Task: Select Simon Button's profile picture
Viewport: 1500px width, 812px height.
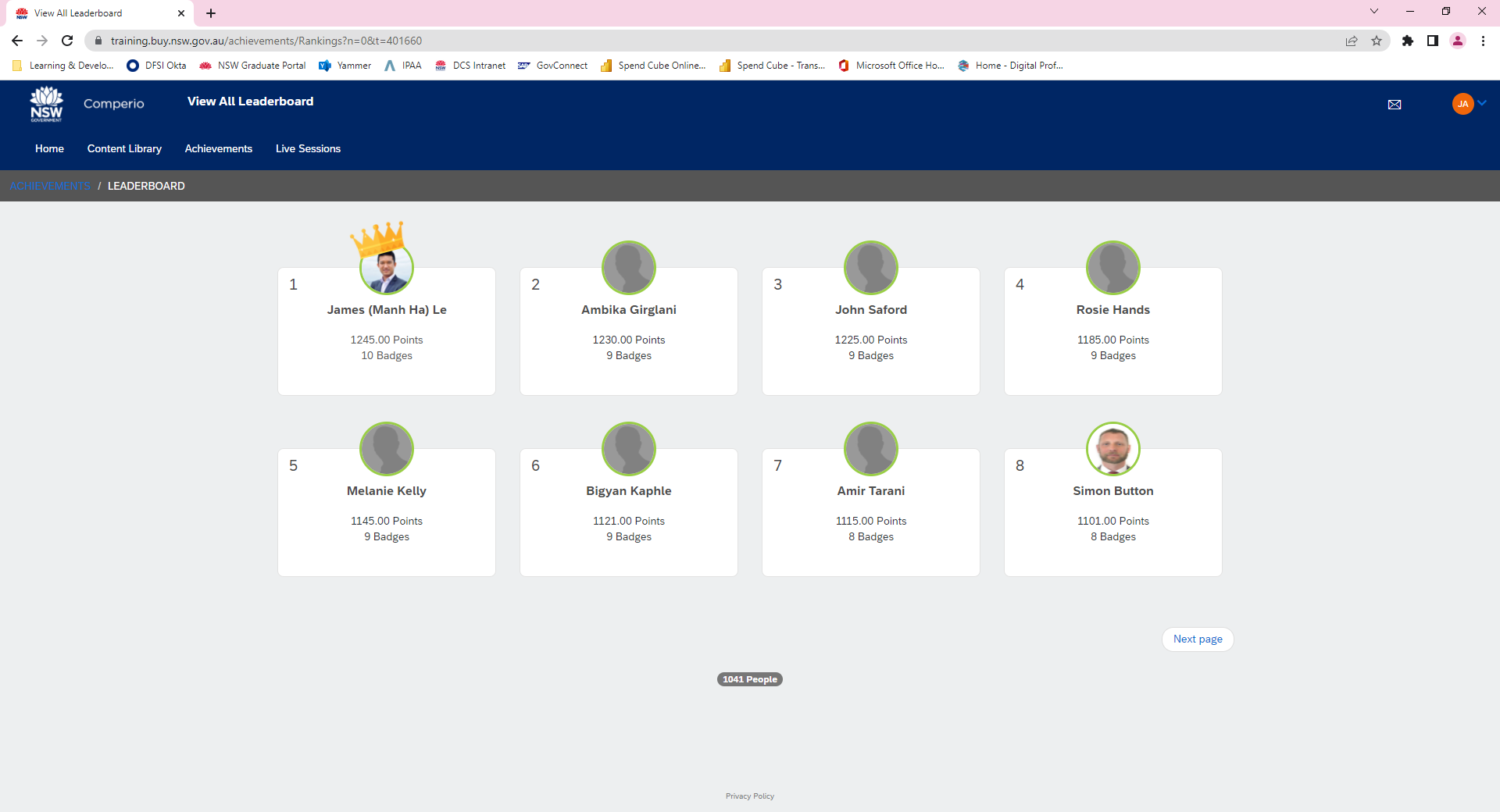Action: pos(1112,449)
